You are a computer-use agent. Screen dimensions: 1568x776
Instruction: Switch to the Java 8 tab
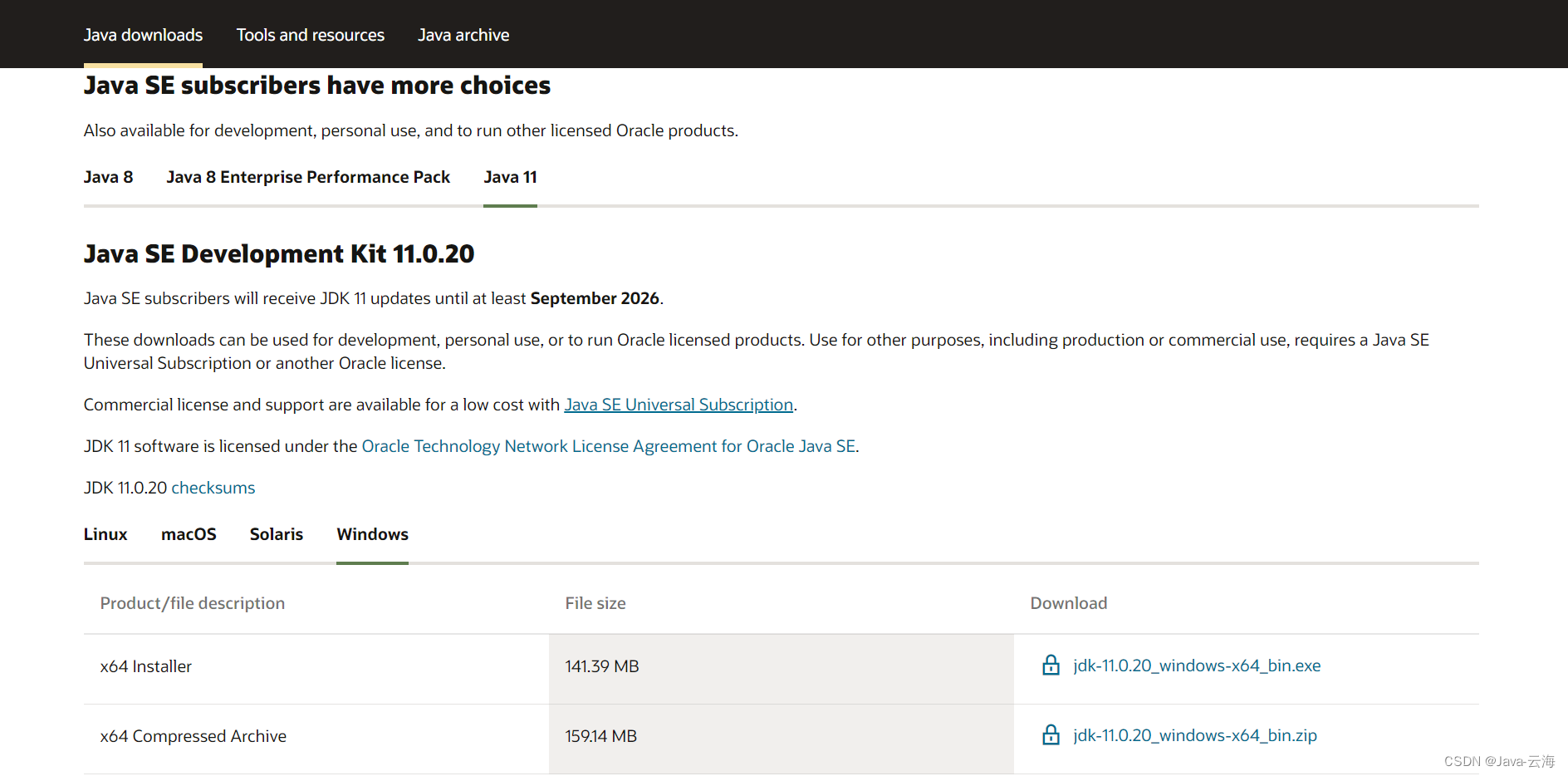point(108,177)
